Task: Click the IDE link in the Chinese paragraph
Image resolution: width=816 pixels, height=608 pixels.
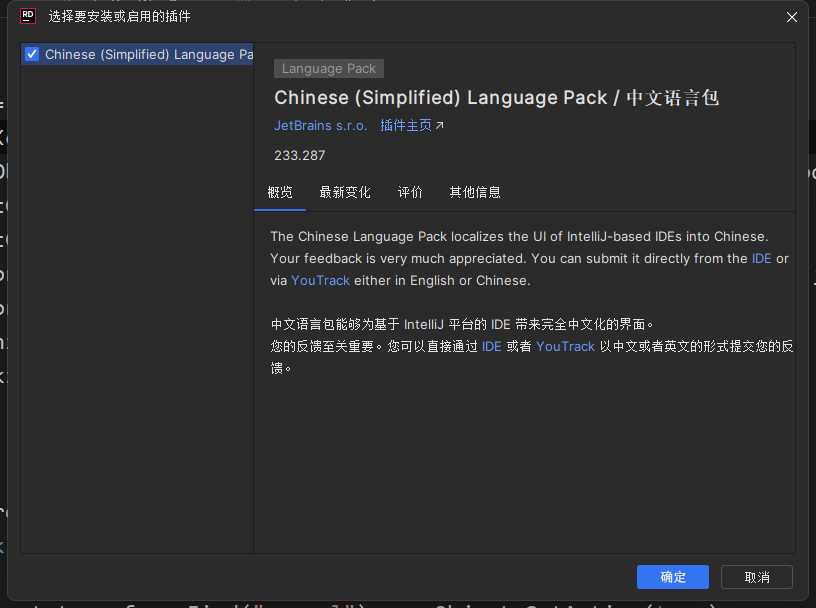Action: click(x=491, y=346)
